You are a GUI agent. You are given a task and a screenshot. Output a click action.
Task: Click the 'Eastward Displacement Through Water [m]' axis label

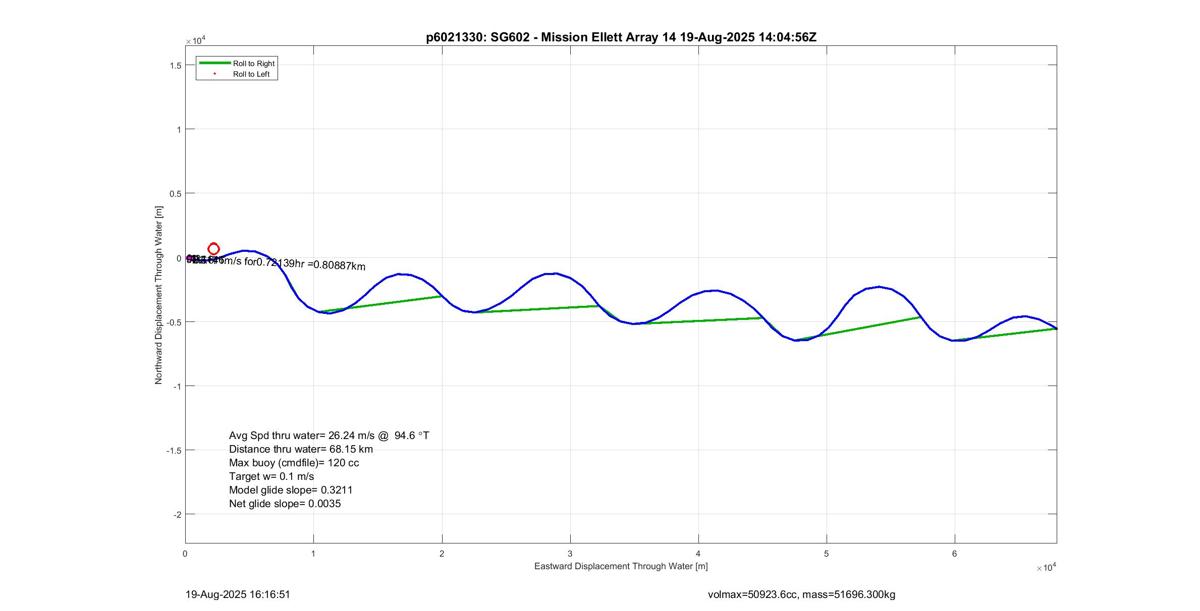(621, 566)
